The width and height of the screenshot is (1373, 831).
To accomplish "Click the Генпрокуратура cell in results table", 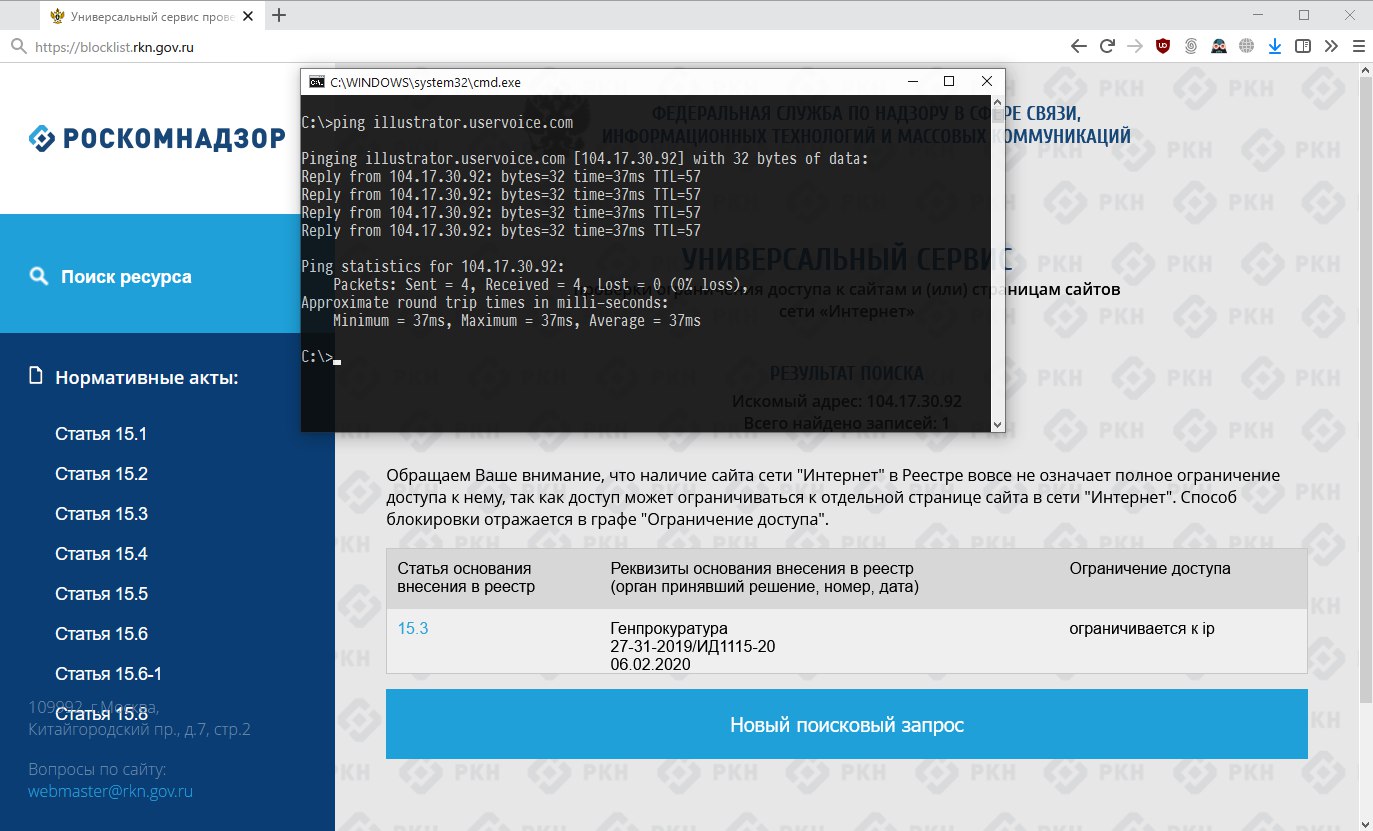I will pos(692,645).
